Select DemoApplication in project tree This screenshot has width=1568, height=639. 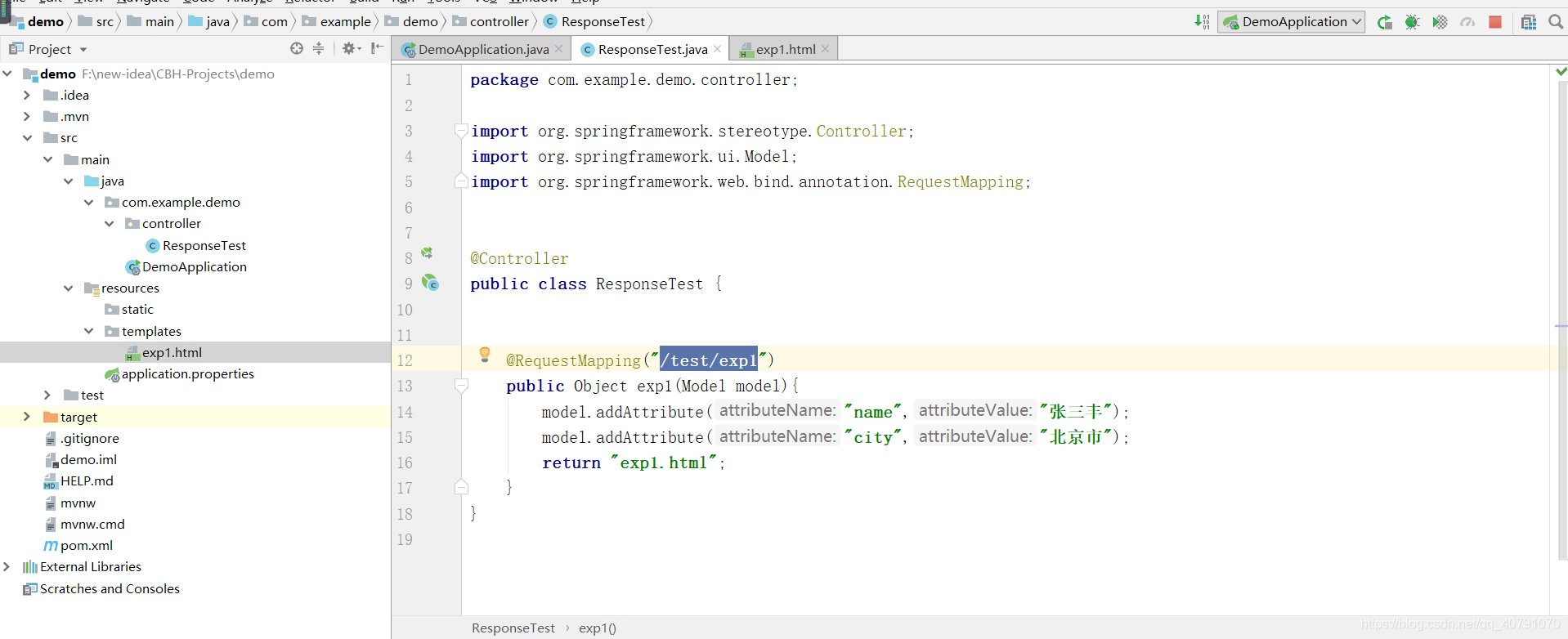[x=186, y=266]
